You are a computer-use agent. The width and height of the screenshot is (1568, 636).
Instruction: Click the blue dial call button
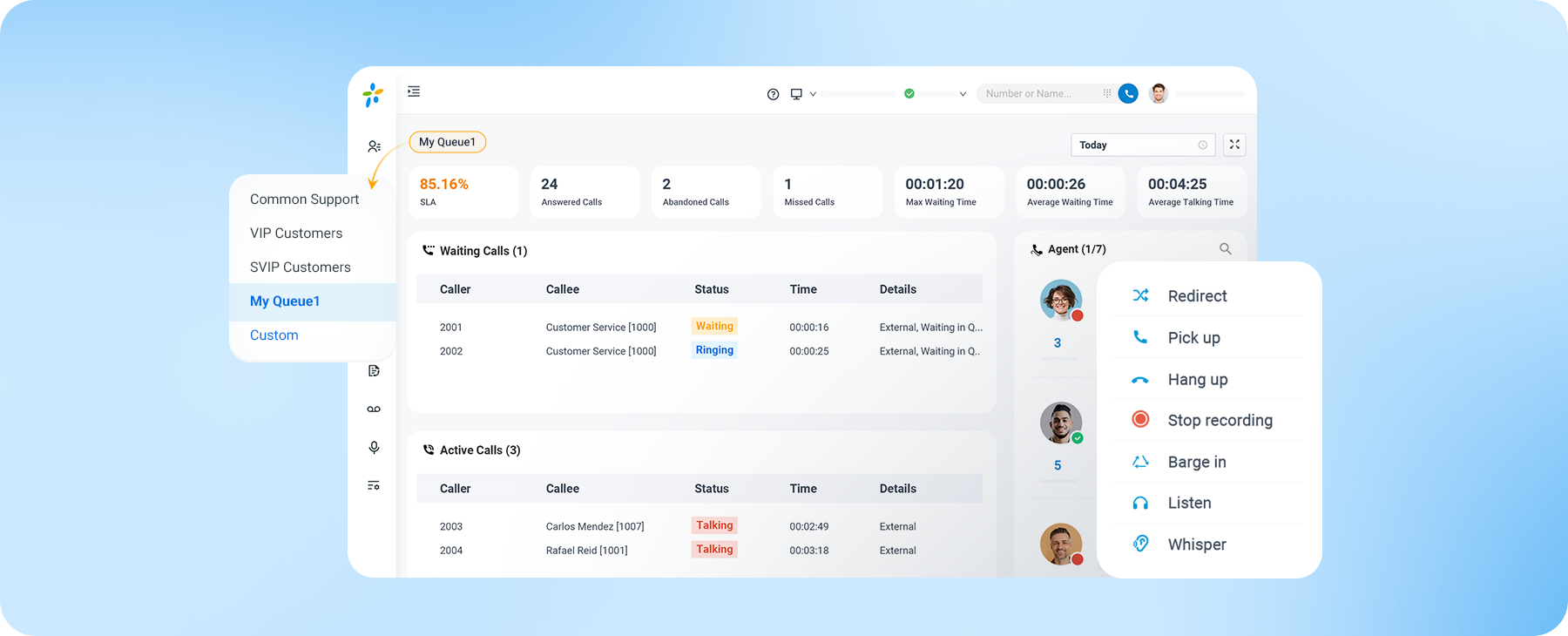point(1128,93)
